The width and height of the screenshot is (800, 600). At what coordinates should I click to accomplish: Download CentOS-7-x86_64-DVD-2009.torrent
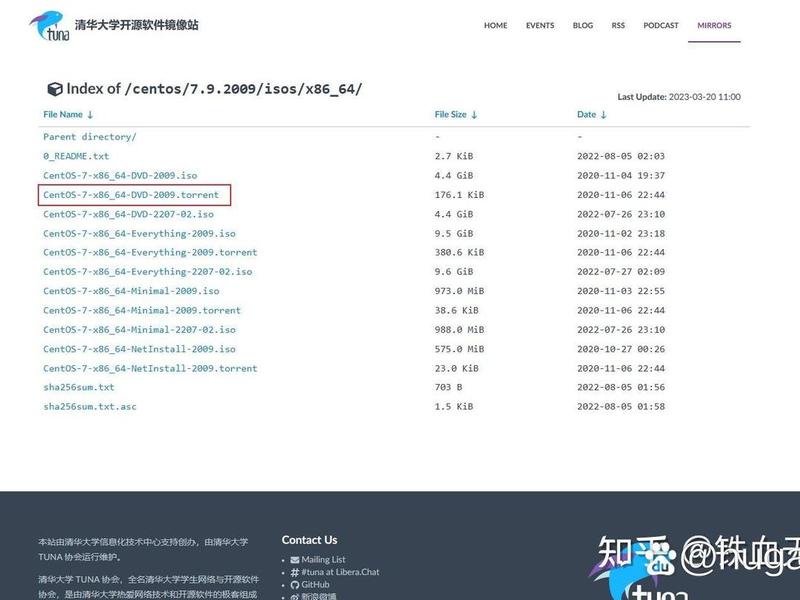[x=131, y=195]
